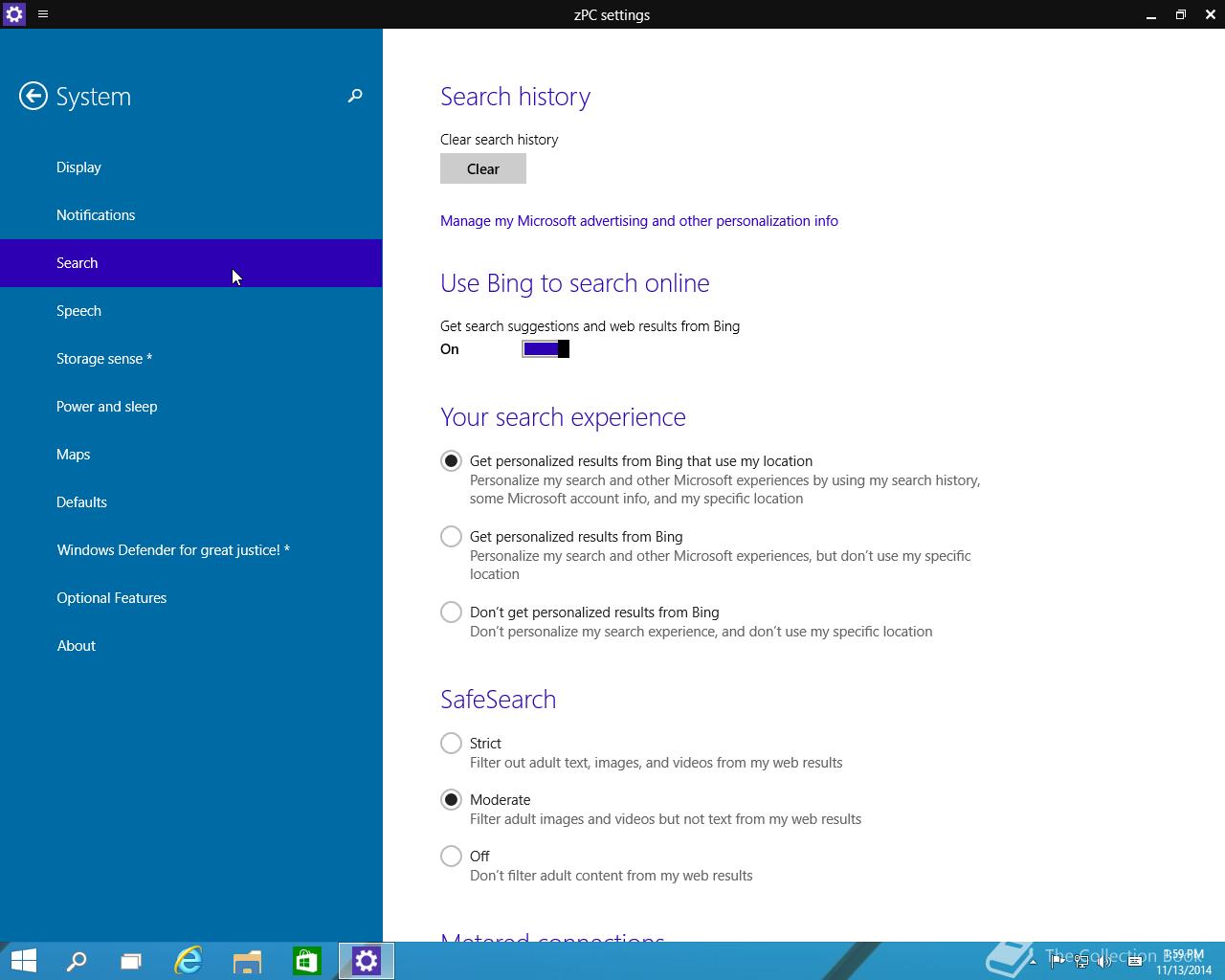Restore down the zPC settings window
This screenshot has width=1225, height=980.
(x=1181, y=14)
